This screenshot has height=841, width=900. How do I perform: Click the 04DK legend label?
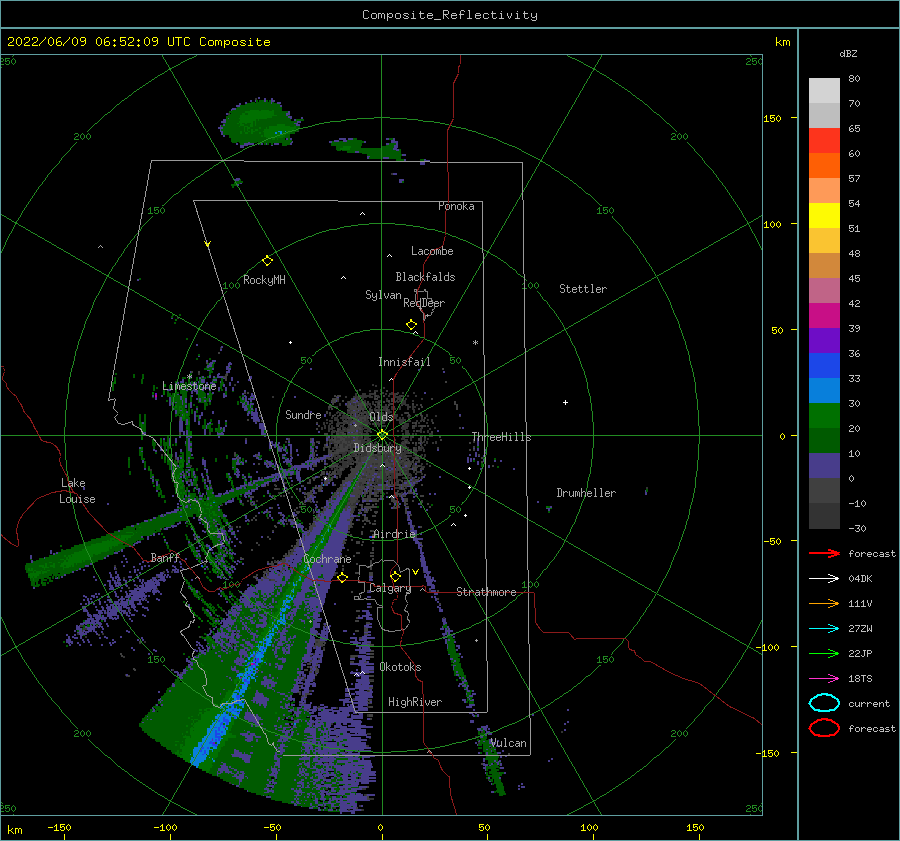(860, 579)
